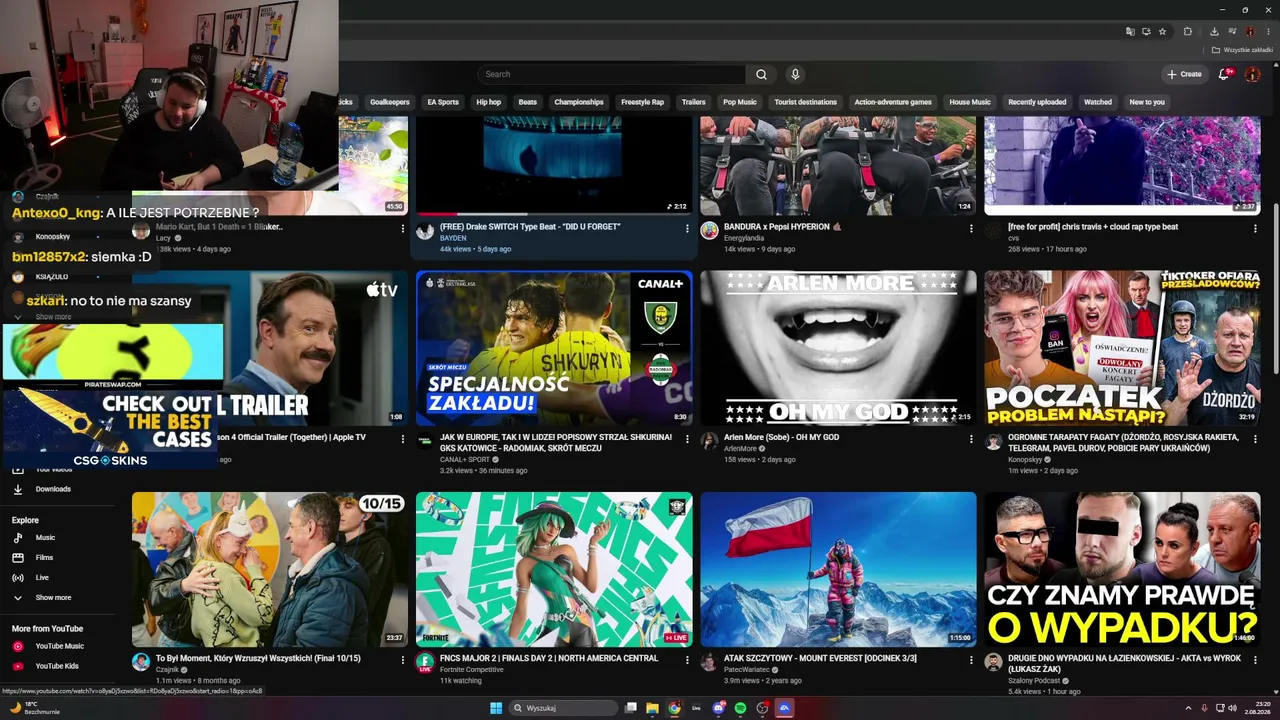The height and width of the screenshot is (720, 1280).
Task: Open options for the GKS Katowice - Radomiak highlights video
Action: click(687, 439)
